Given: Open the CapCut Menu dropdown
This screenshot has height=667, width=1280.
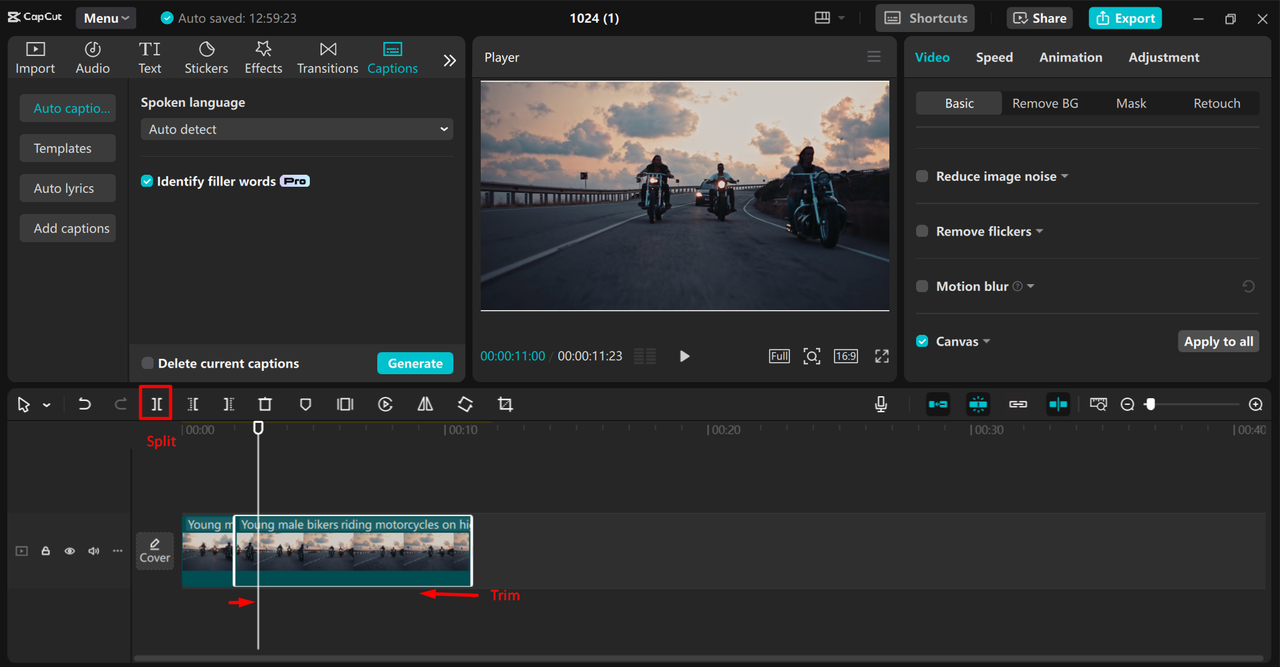Looking at the screenshot, I should pyautogui.click(x=106, y=18).
